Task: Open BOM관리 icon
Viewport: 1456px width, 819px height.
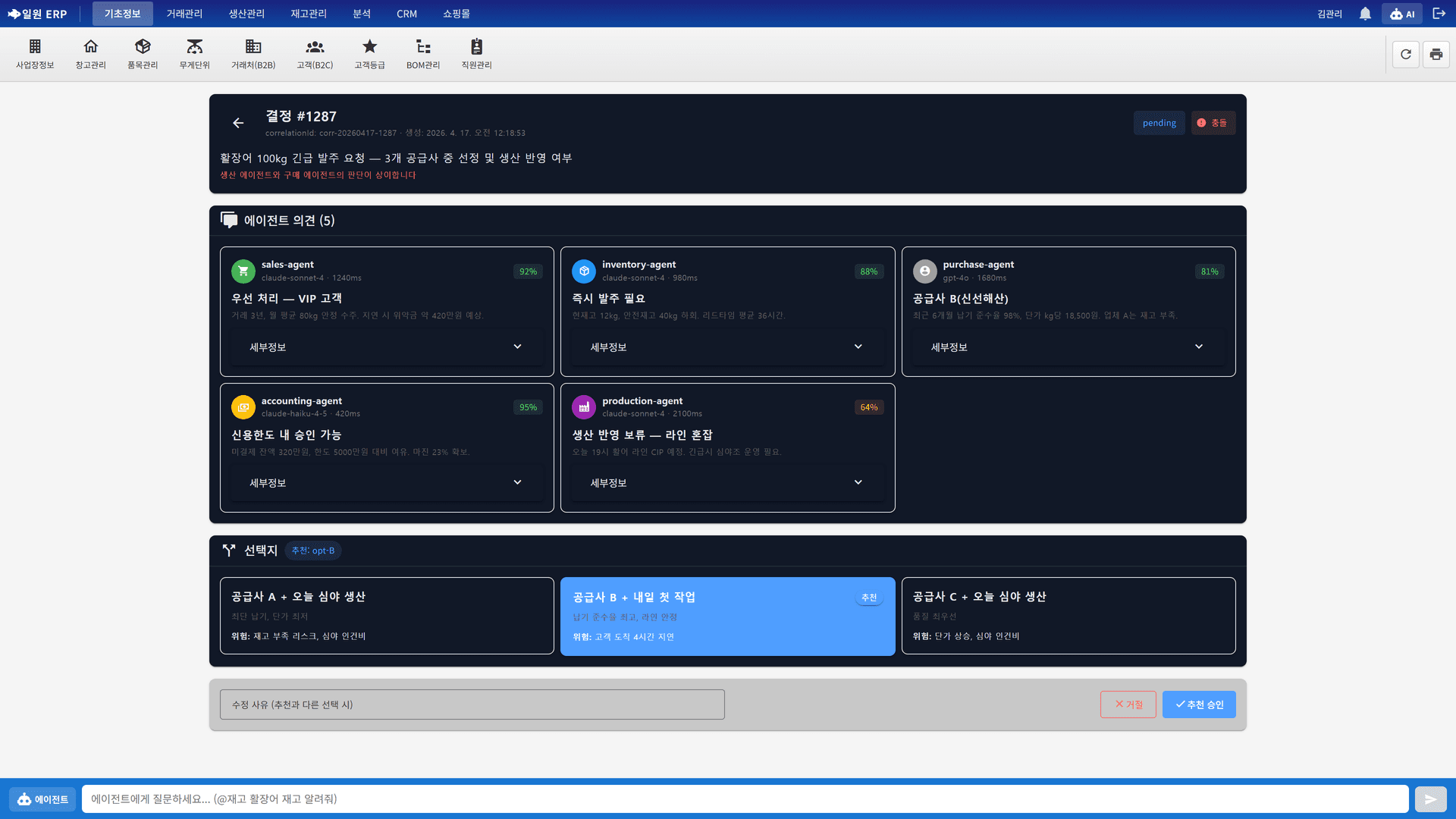Action: pyautogui.click(x=423, y=54)
